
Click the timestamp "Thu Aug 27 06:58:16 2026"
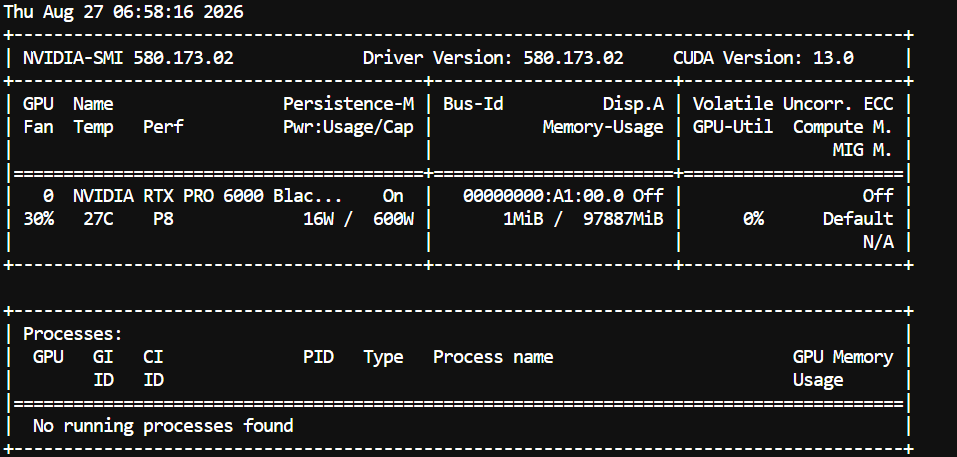click(123, 12)
